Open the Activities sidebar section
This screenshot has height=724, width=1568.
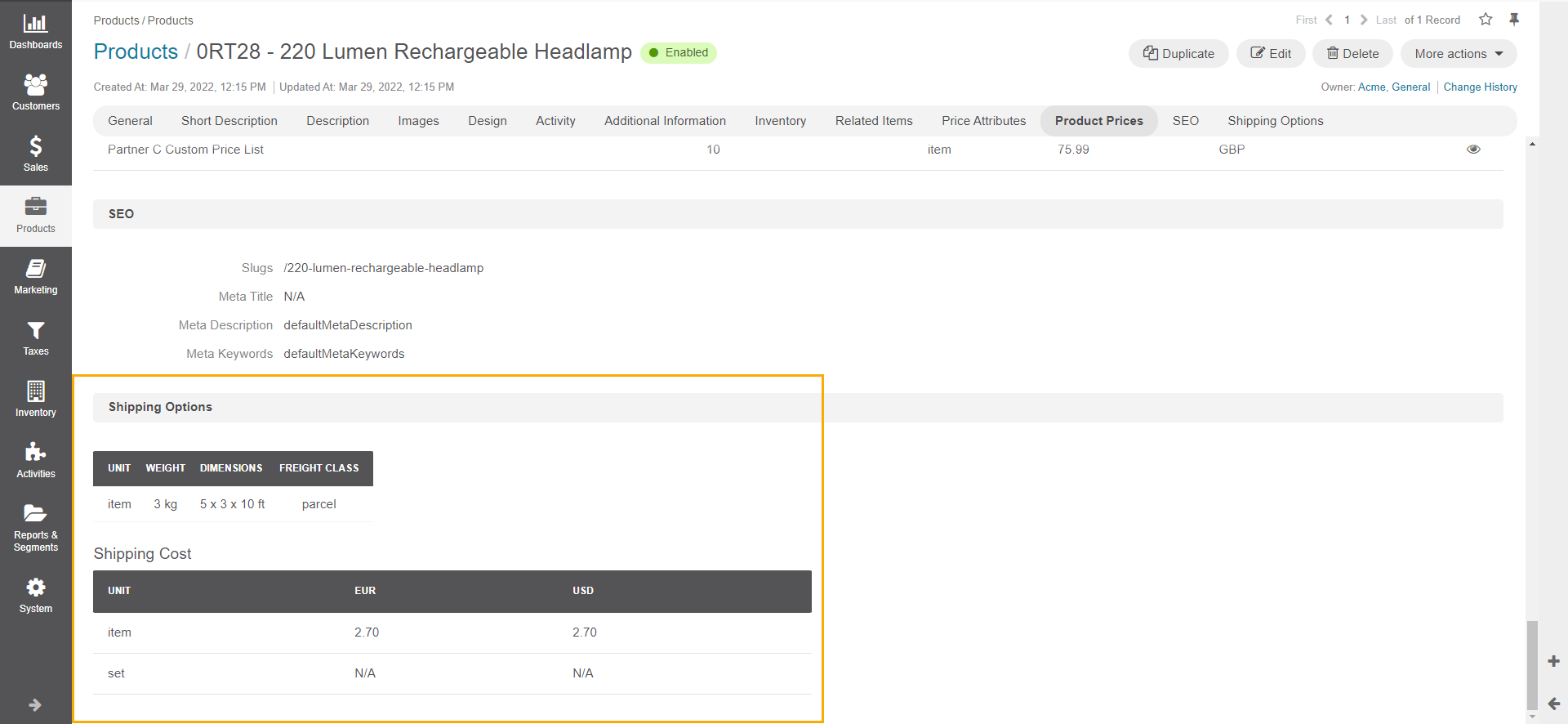coord(36,461)
